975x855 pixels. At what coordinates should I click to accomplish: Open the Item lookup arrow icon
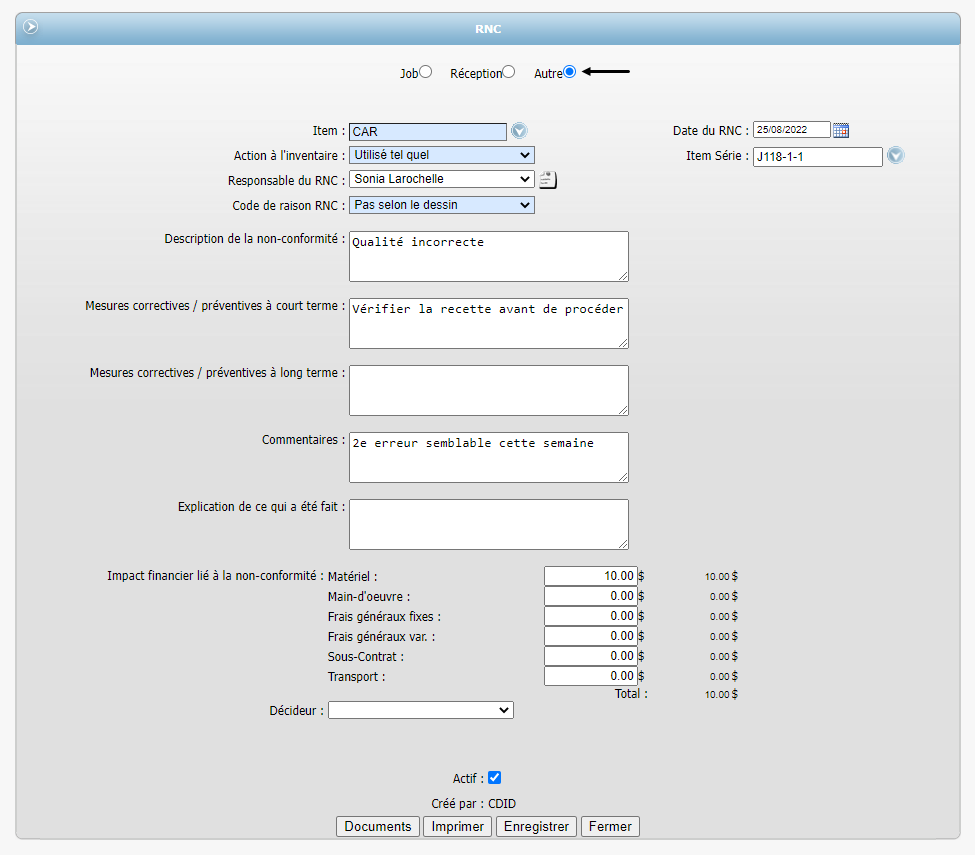[518, 131]
